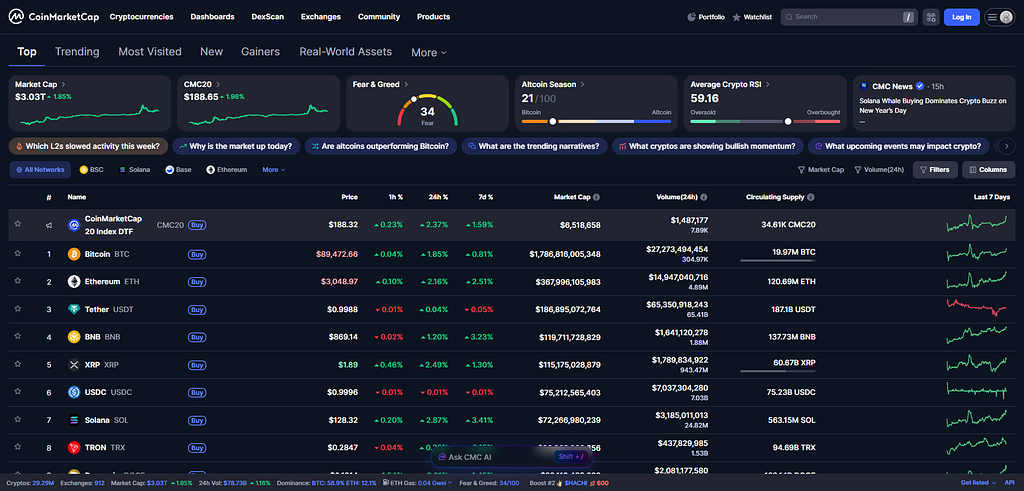Toggle the watchlist star for XRP row
The height and width of the screenshot is (491, 1024).
pos(18,364)
